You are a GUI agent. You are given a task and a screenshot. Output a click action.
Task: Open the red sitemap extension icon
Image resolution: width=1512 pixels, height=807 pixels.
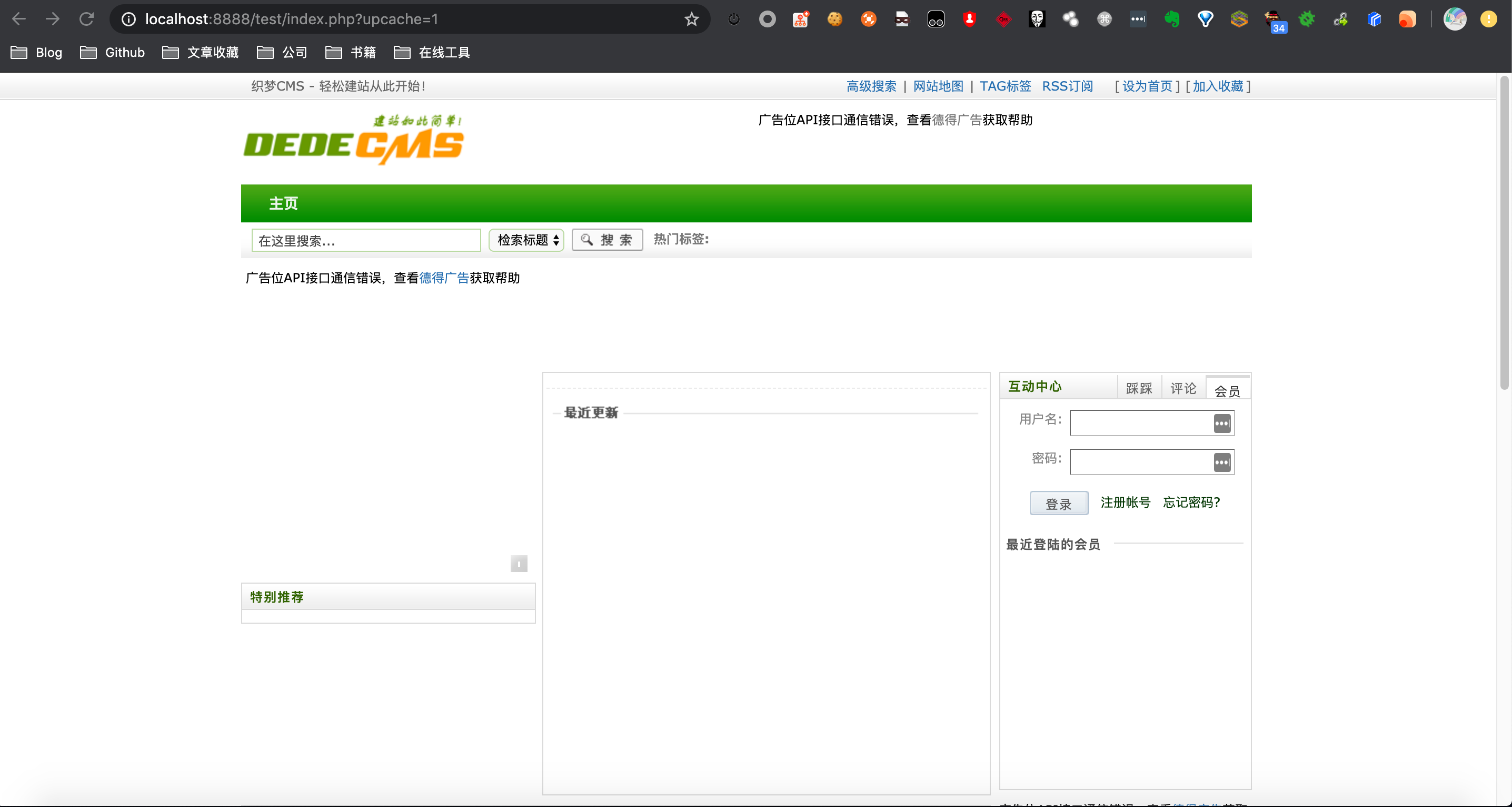[801, 19]
